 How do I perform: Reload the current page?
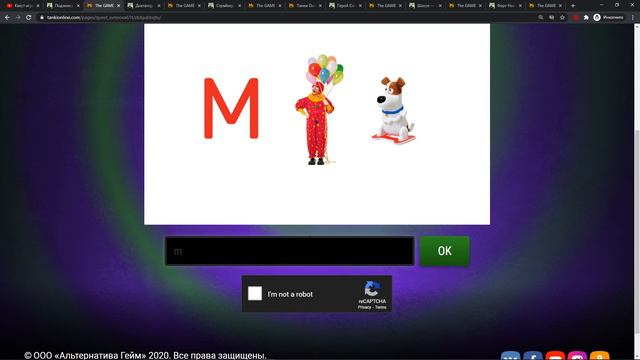tap(29, 18)
